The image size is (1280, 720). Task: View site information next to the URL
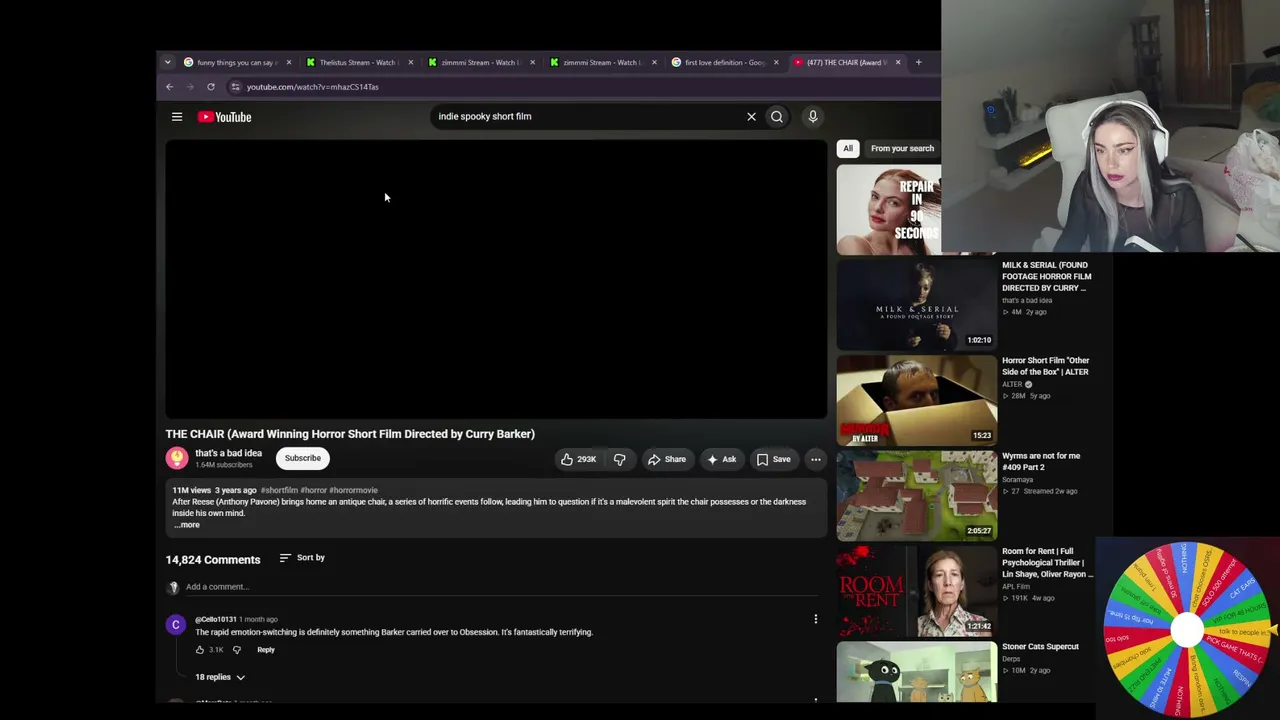(x=235, y=87)
